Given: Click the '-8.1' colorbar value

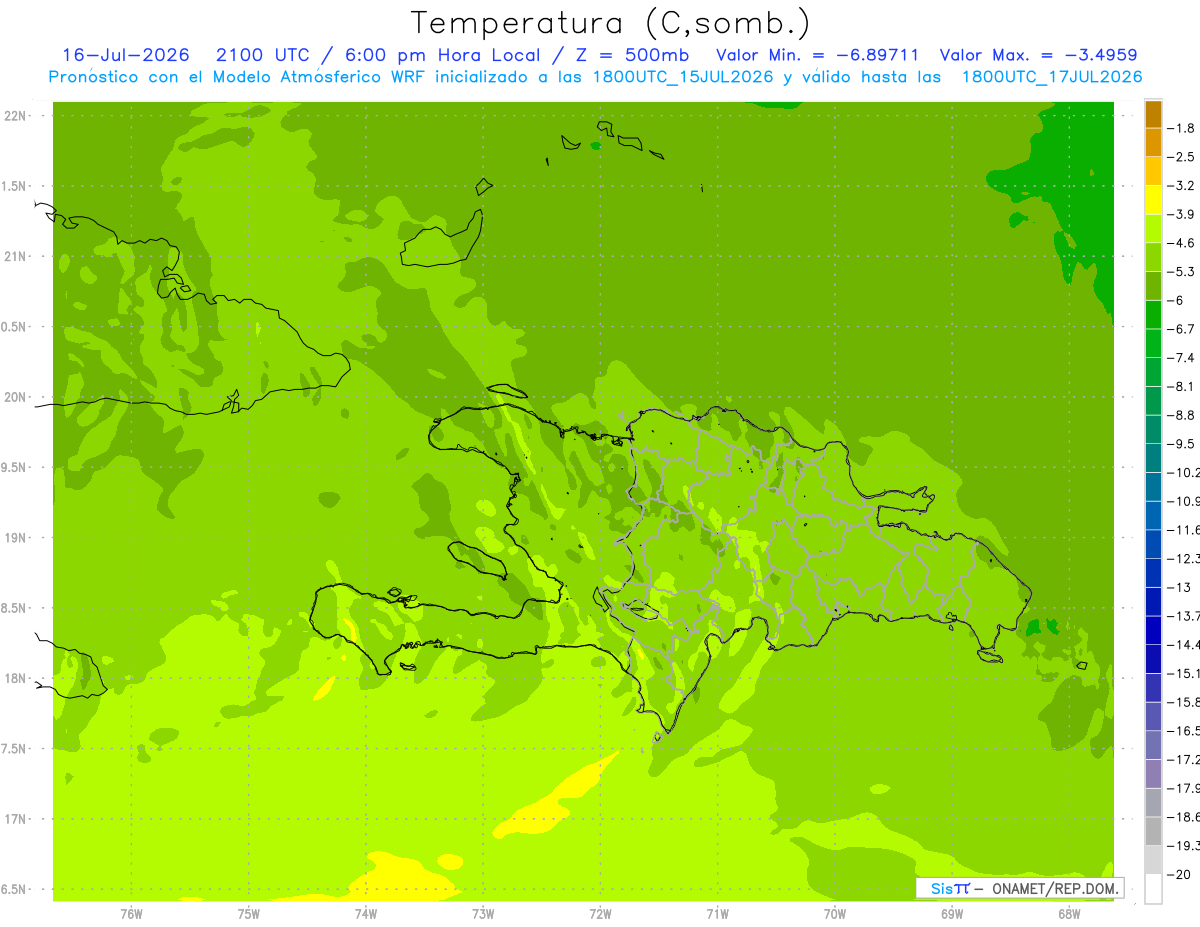Looking at the screenshot, I should (x=1183, y=386).
